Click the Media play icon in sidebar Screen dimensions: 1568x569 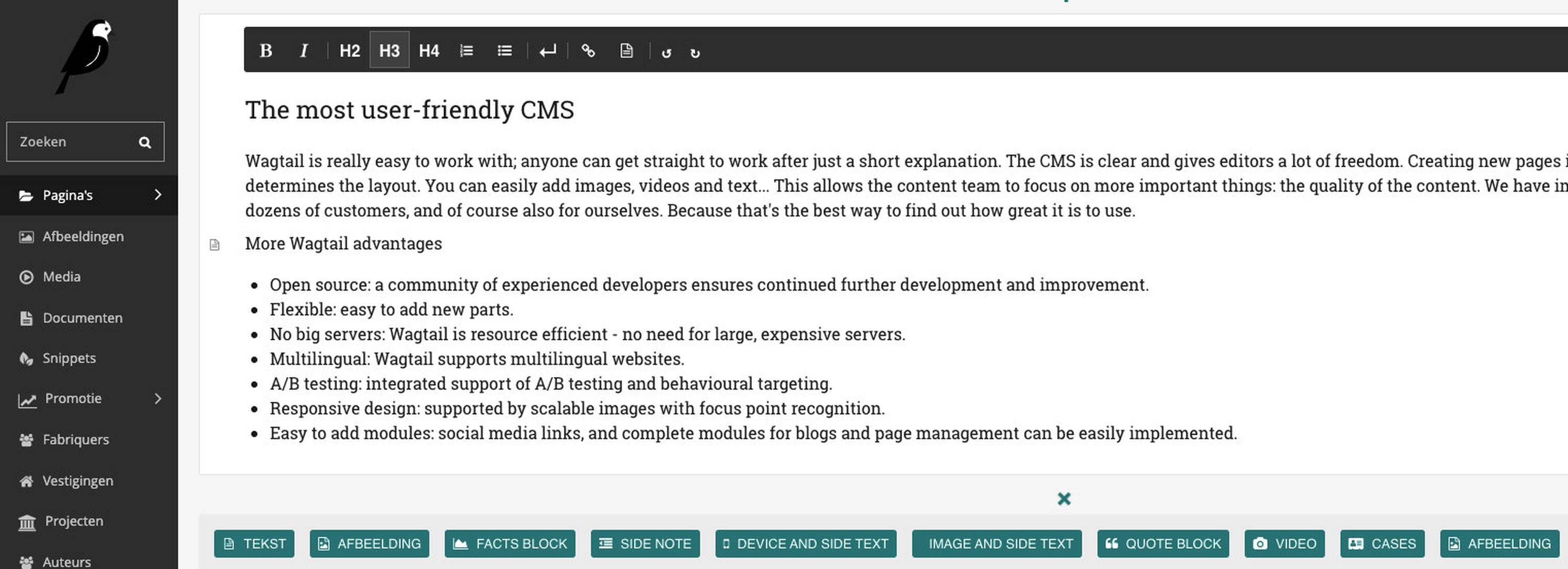(26, 277)
